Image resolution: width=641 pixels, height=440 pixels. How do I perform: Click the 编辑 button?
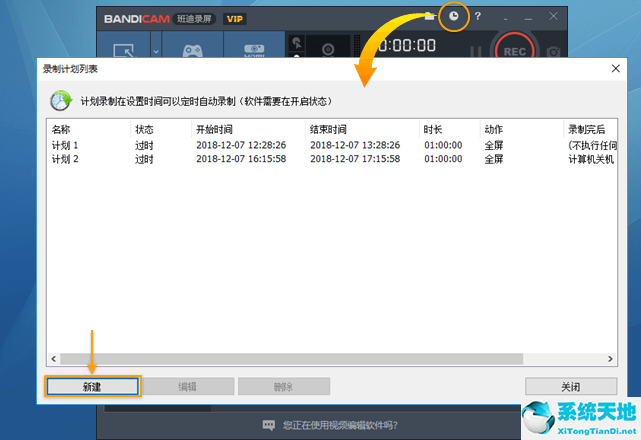pyautogui.click(x=188, y=386)
